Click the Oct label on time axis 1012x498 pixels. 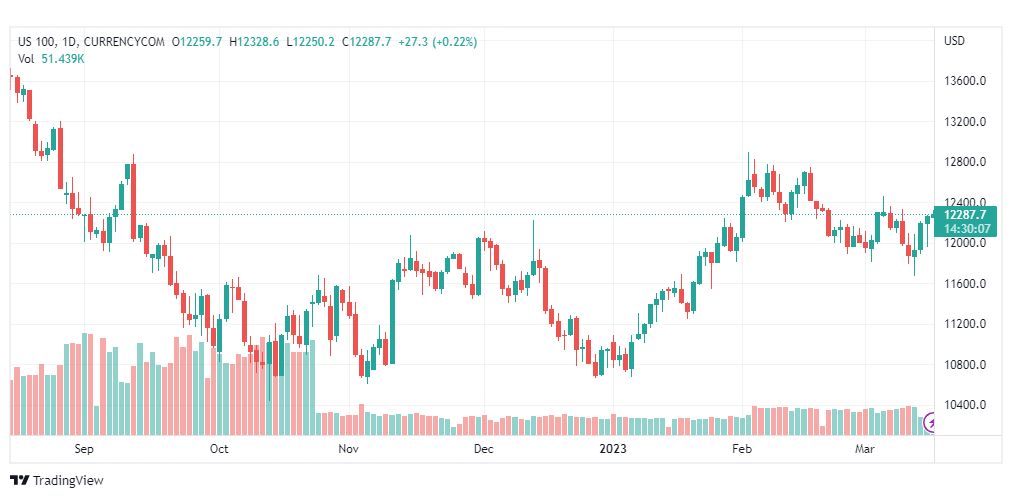pos(219,449)
